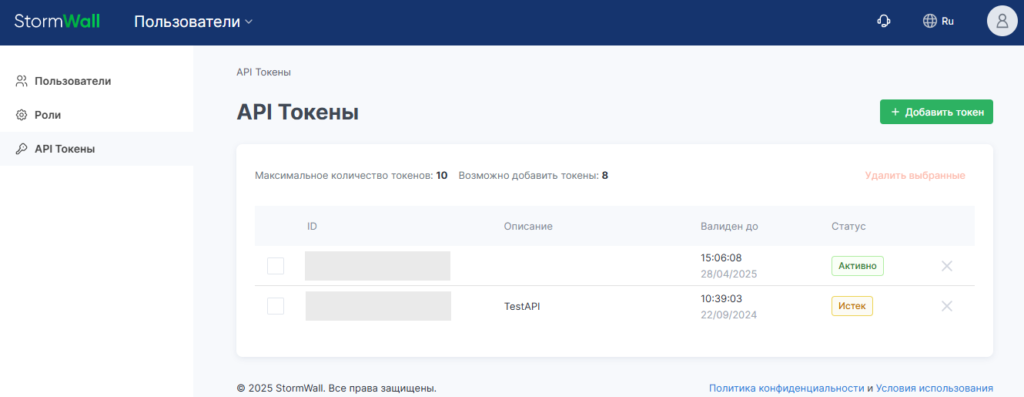
Task: Open the Условия использования link
Action: (x=935, y=389)
